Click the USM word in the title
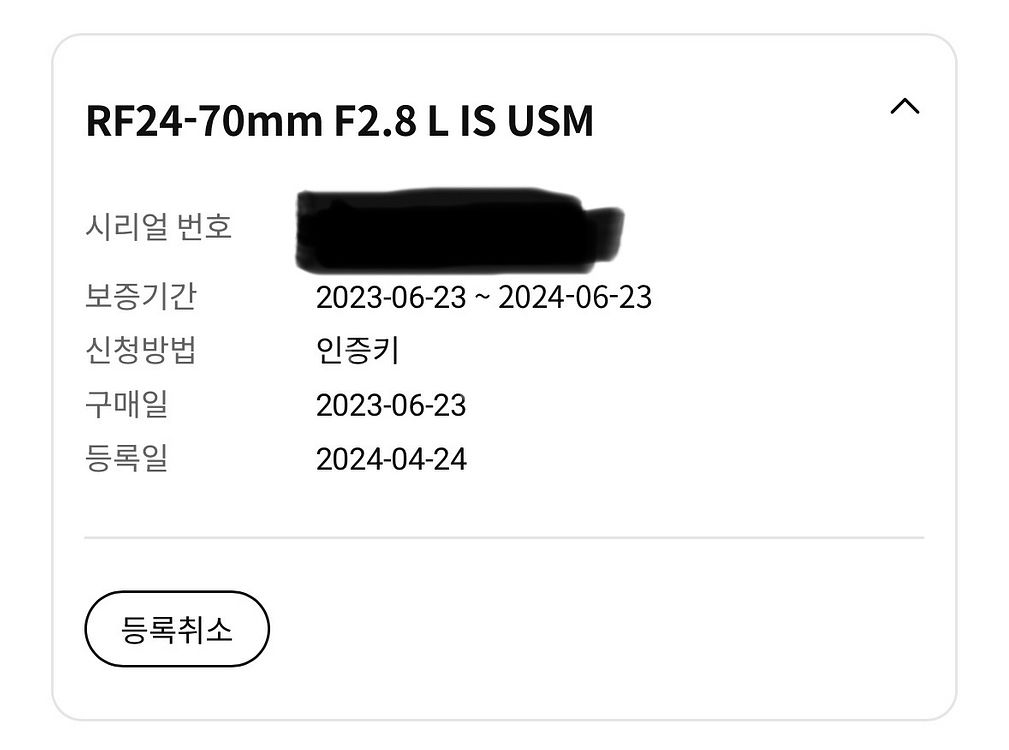Screen dimensions: 1009x750 pyautogui.click(x=549, y=122)
